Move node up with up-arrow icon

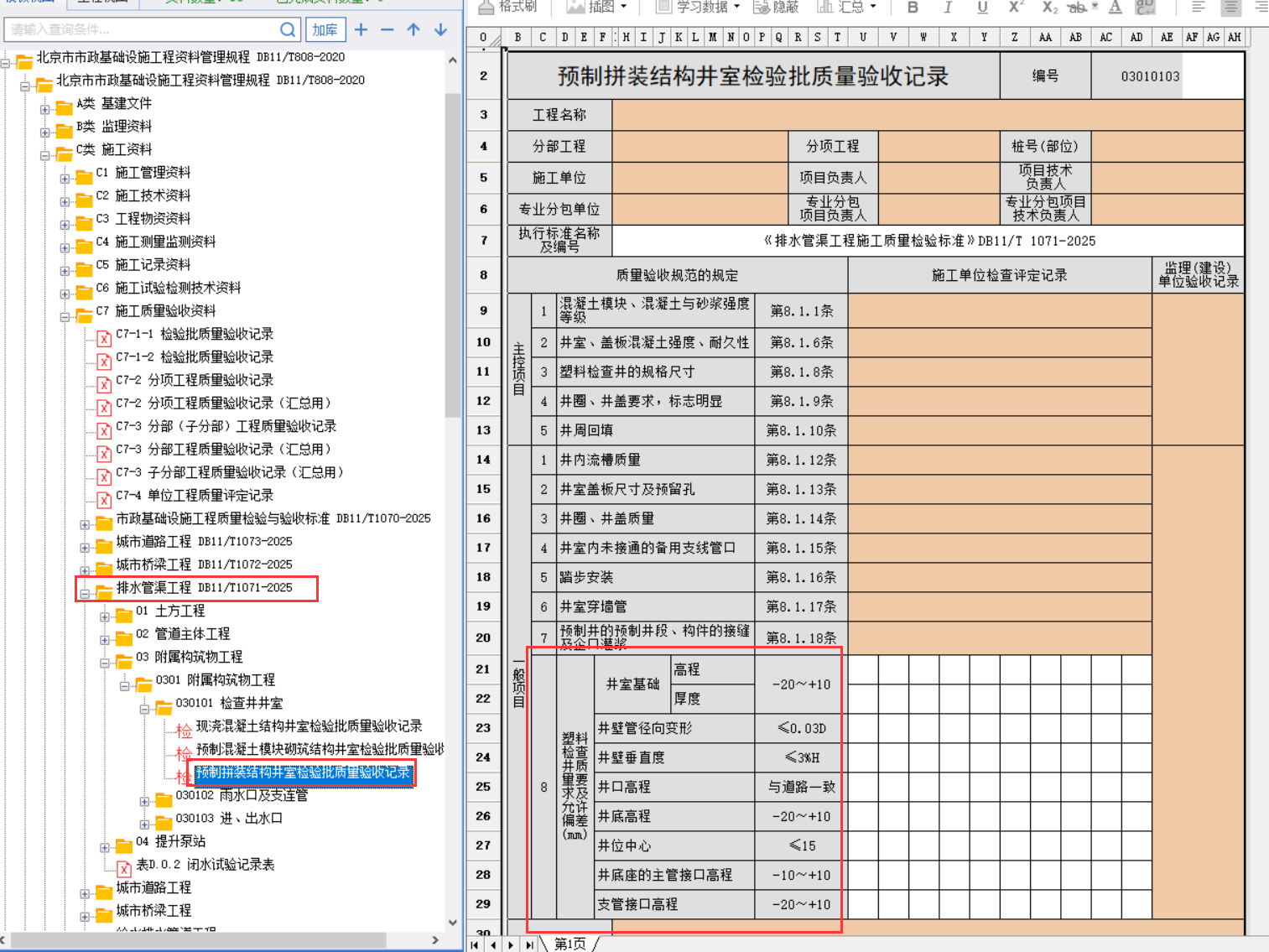click(x=413, y=29)
